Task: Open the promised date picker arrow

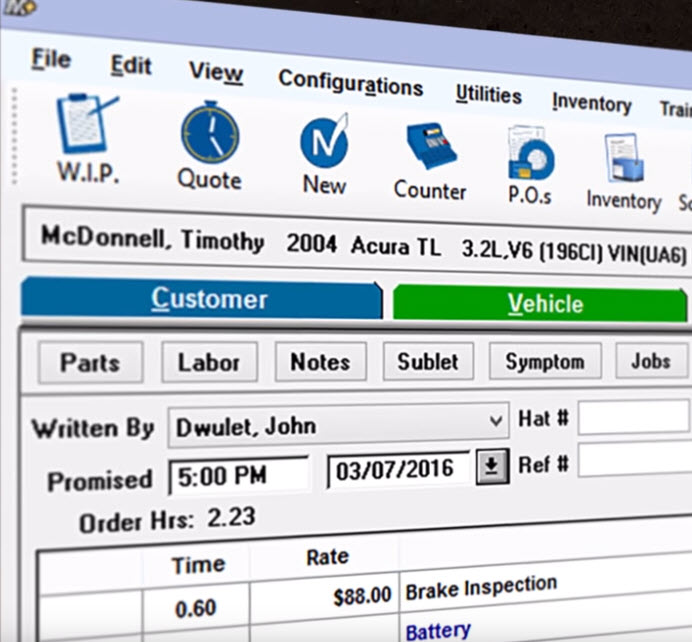Action: pos(491,468)
